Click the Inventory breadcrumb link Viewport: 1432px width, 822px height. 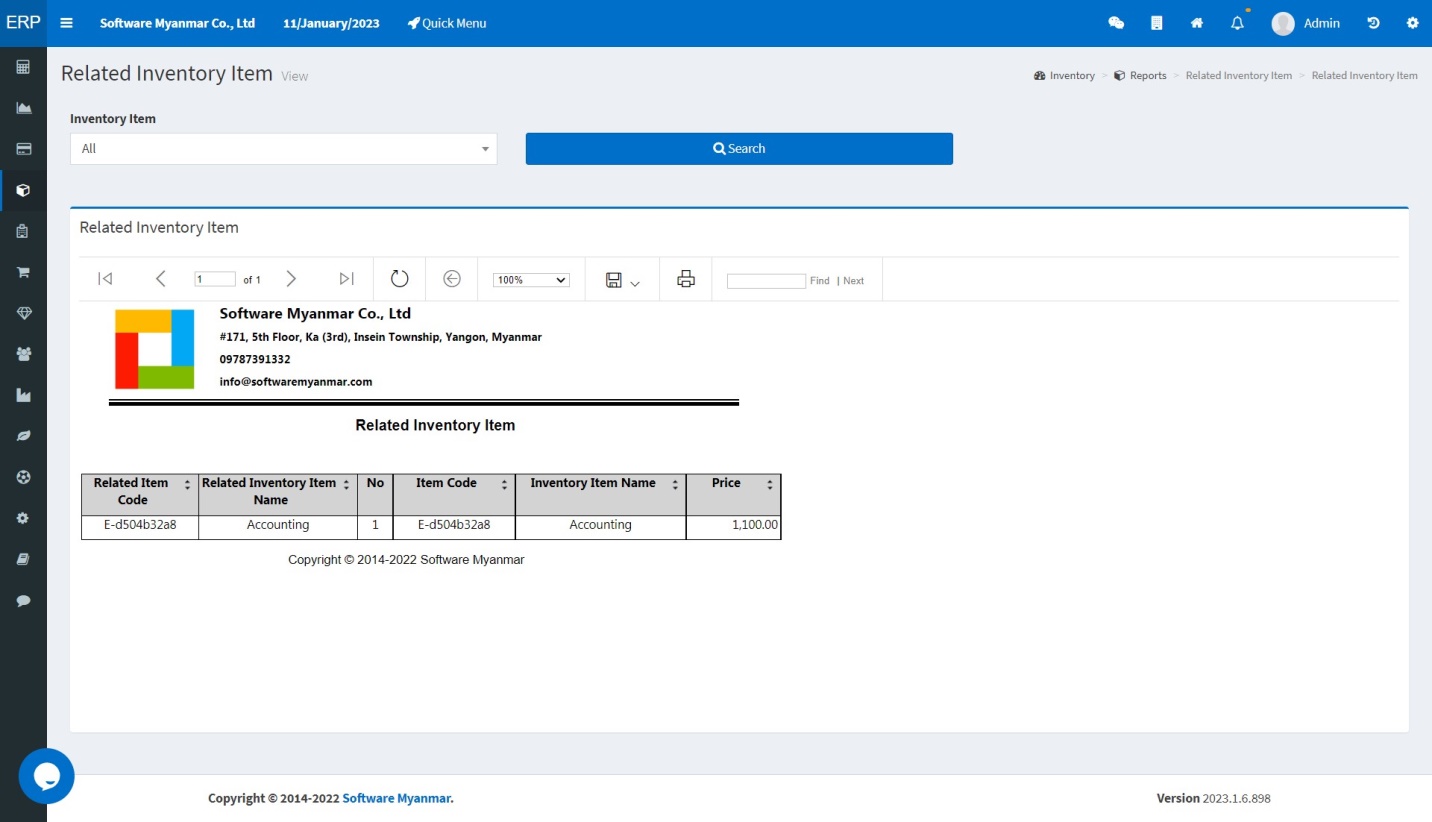point(1064,76)
